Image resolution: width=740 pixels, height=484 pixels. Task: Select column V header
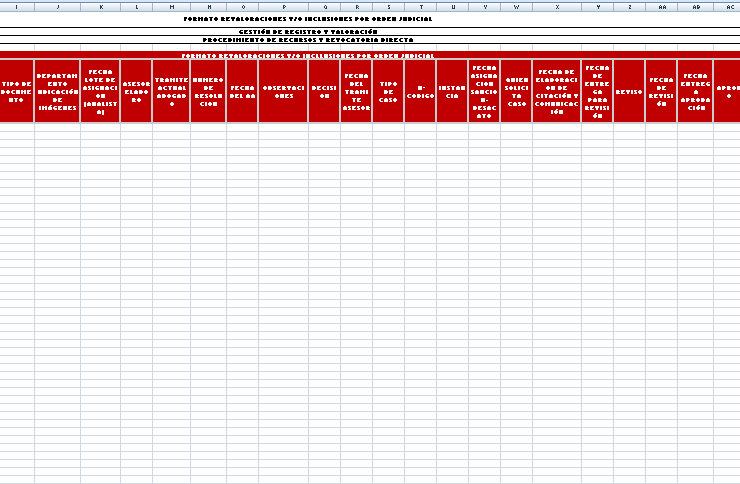point(485,7)
